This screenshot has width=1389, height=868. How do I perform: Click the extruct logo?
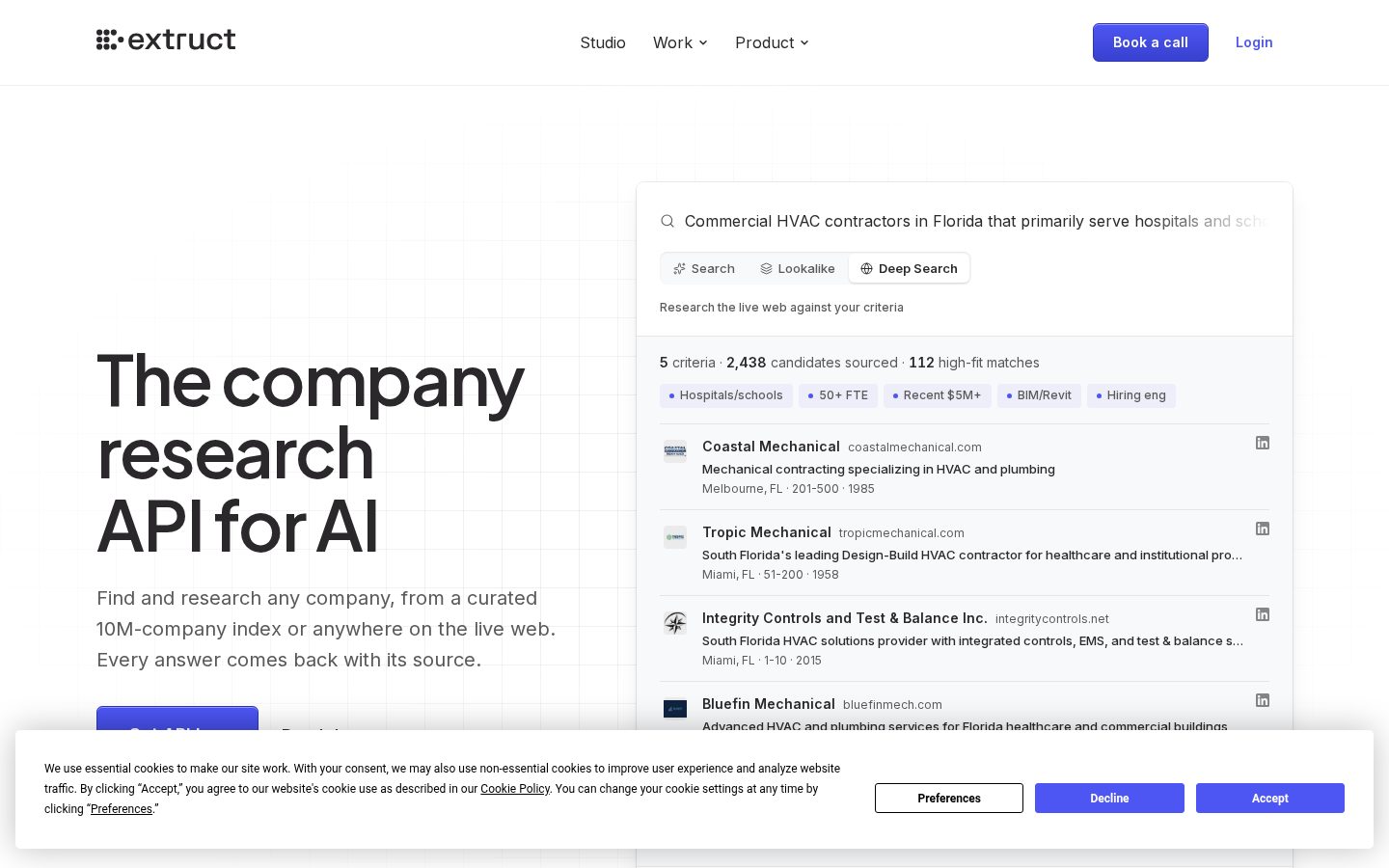[x=166, y=40]
